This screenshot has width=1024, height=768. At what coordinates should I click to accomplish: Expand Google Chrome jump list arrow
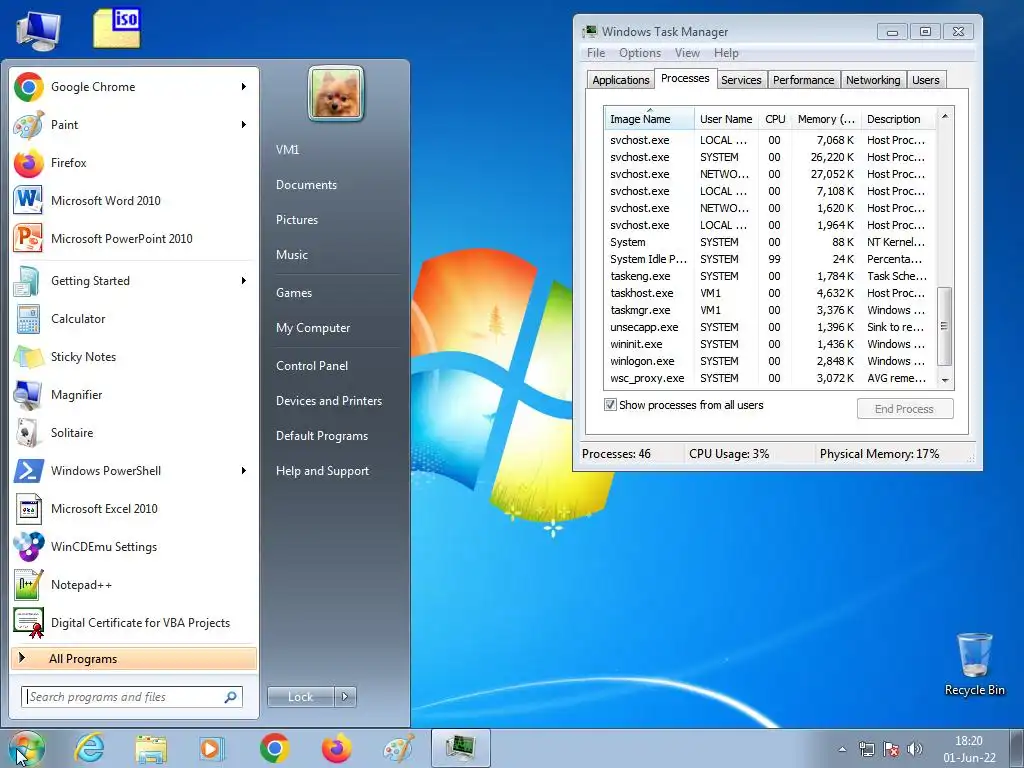click(x=244, y=87)
